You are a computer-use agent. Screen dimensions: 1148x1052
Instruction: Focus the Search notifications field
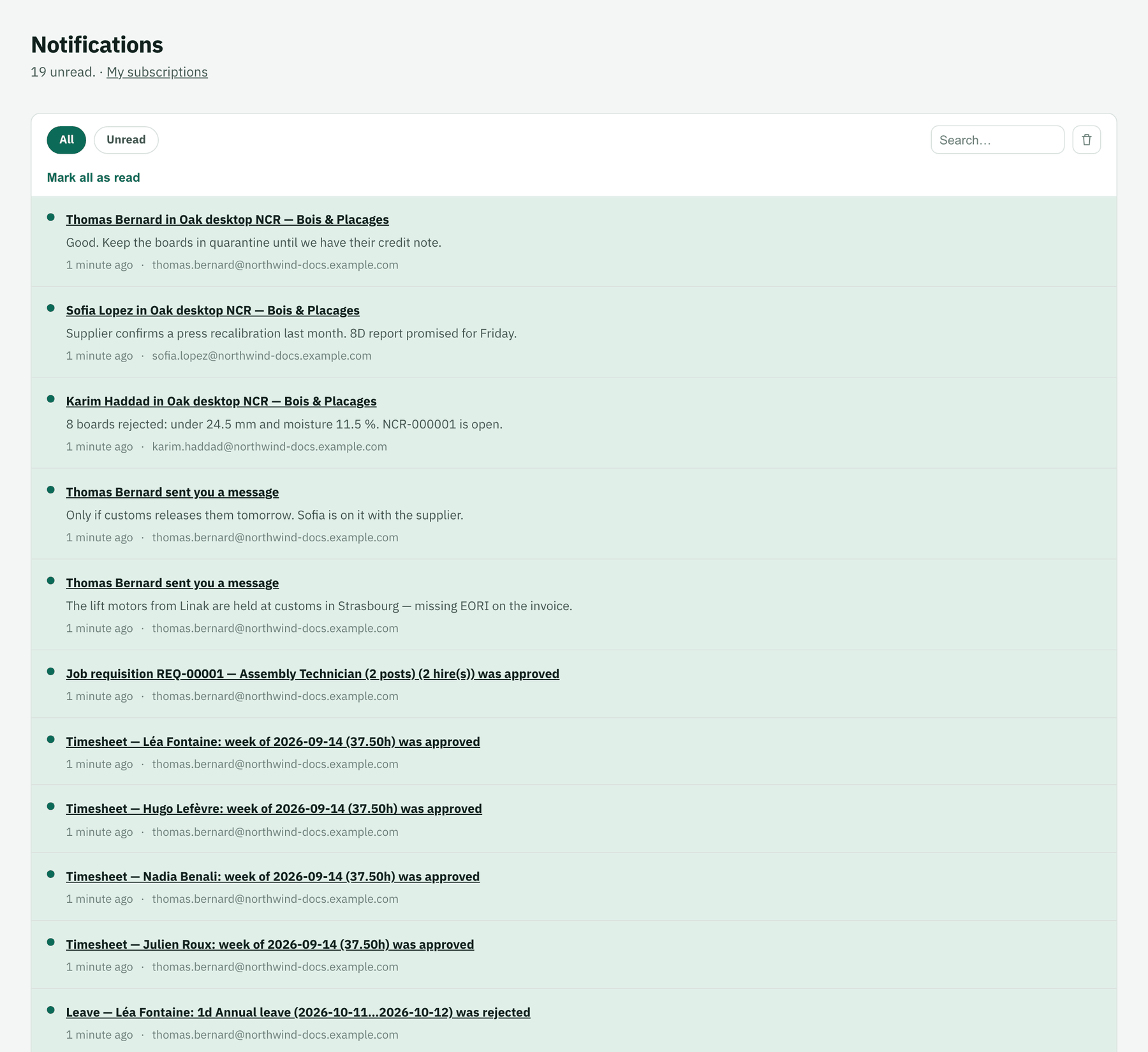coord(997,140)
